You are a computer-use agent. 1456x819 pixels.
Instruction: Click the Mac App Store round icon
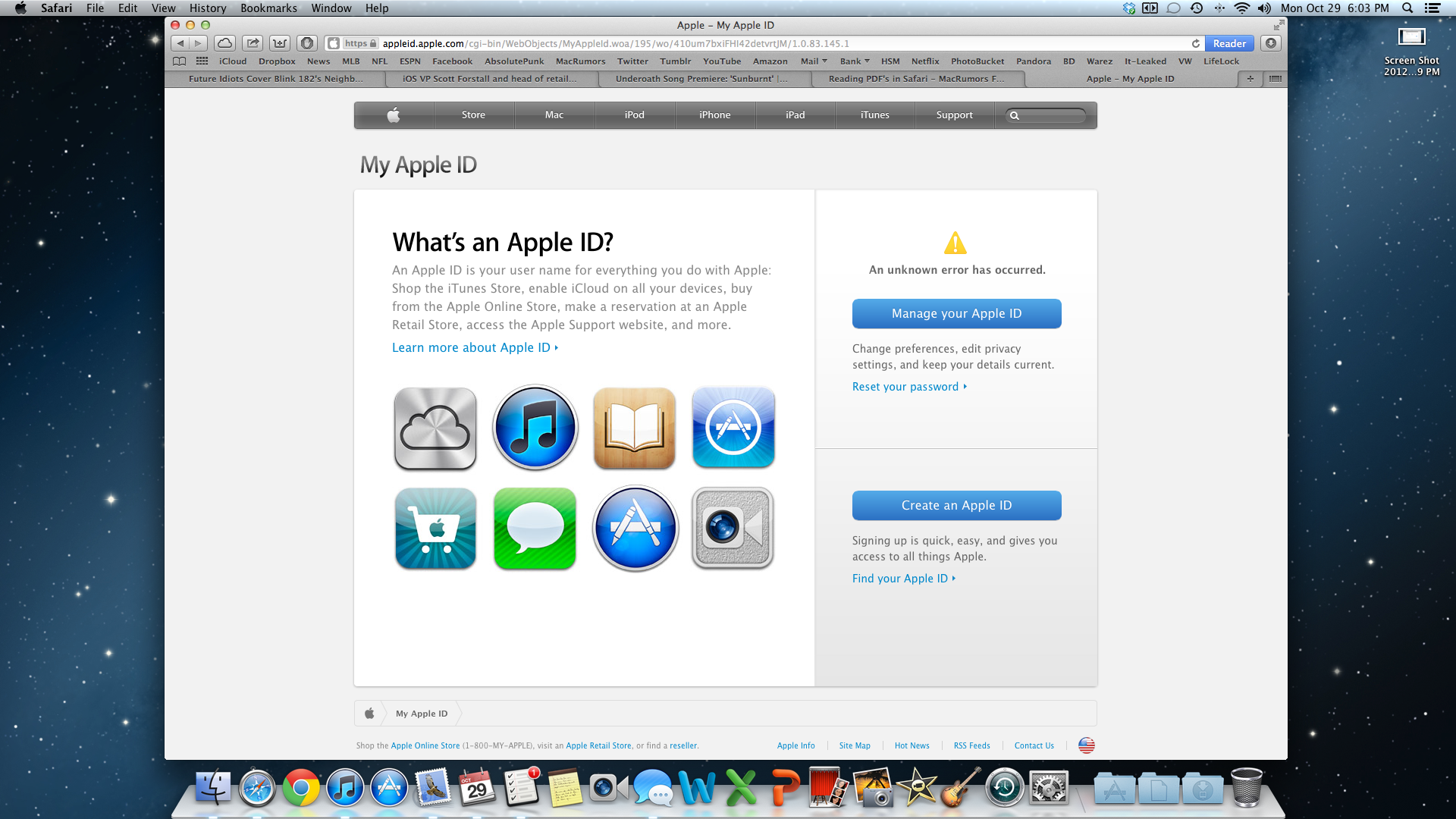tap(635, 528)
